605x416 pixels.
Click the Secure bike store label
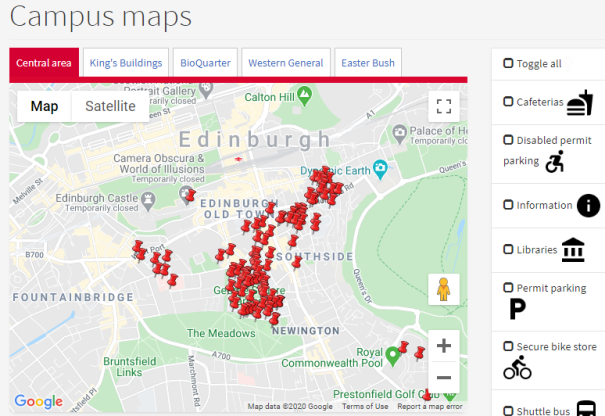point(556,347)
